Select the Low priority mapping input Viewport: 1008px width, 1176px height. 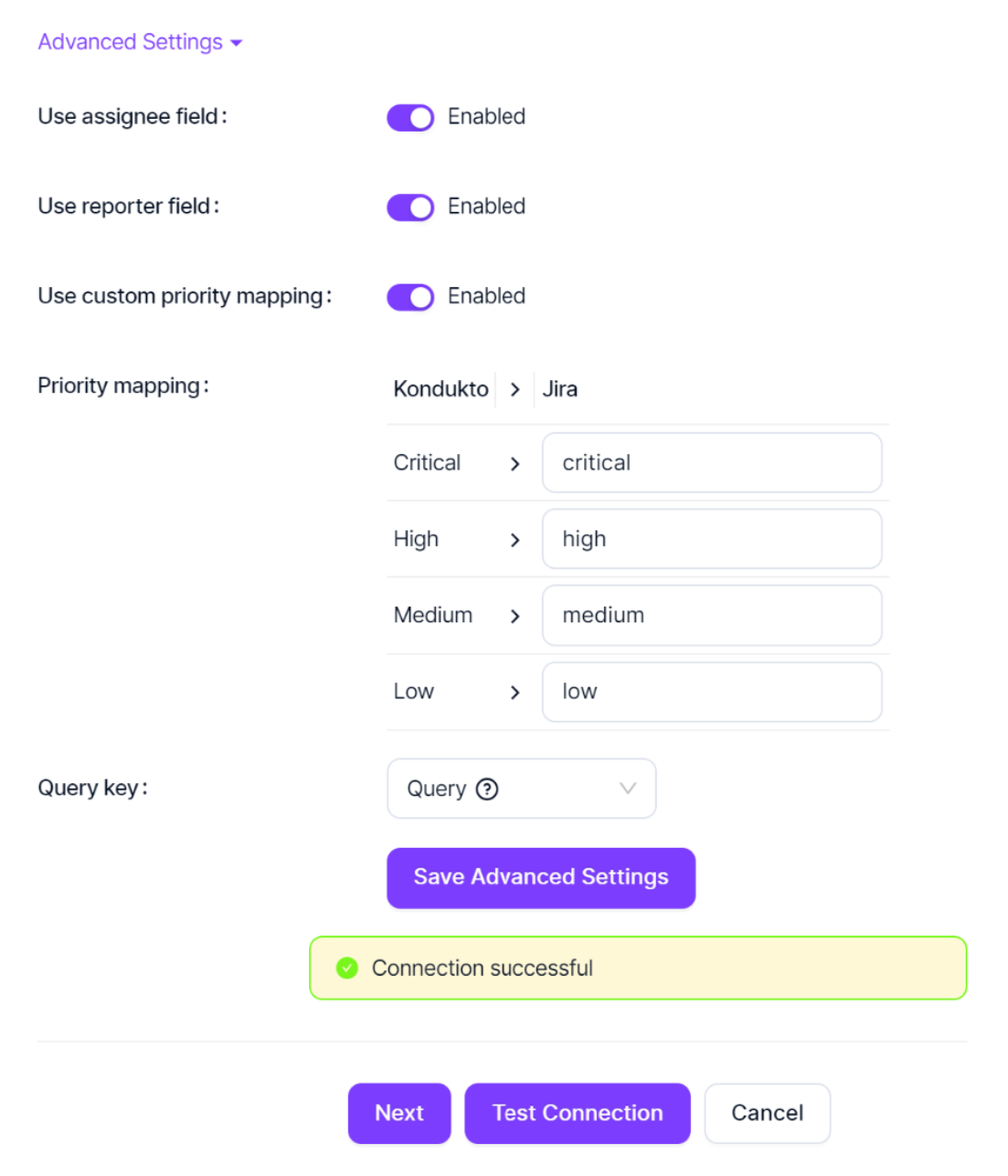point(711,692)
